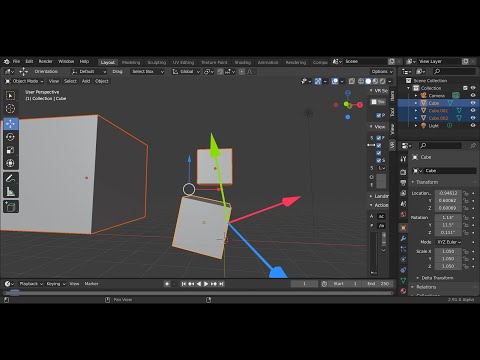
Task: Expand the Camera item in outliner
Action: tap(416, 96)
